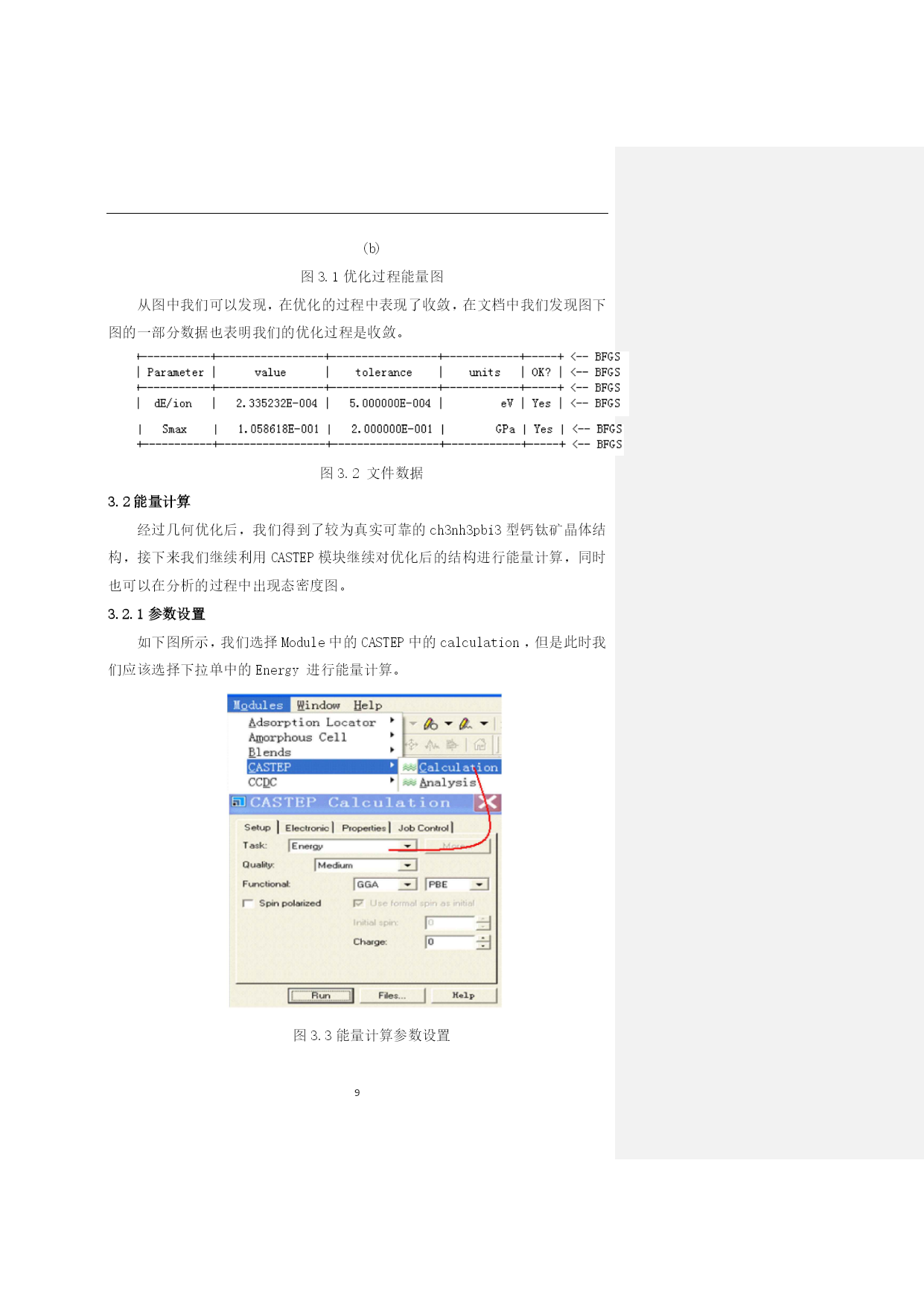The width and height of the screenshot is (924, 1306).
Task: Choose Calculation in CASTEP submenu
Action: (458, 767)
